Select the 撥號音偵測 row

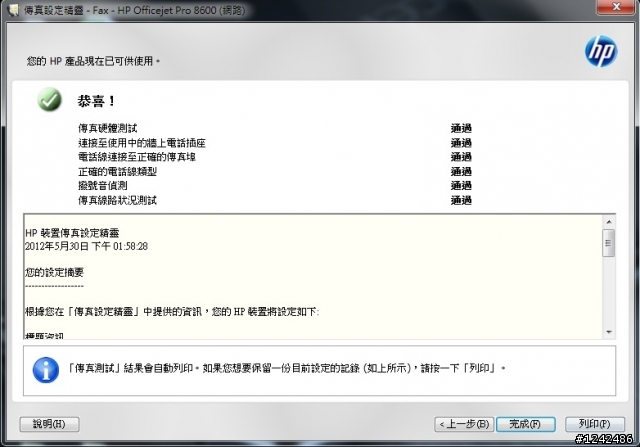[102, 186]
